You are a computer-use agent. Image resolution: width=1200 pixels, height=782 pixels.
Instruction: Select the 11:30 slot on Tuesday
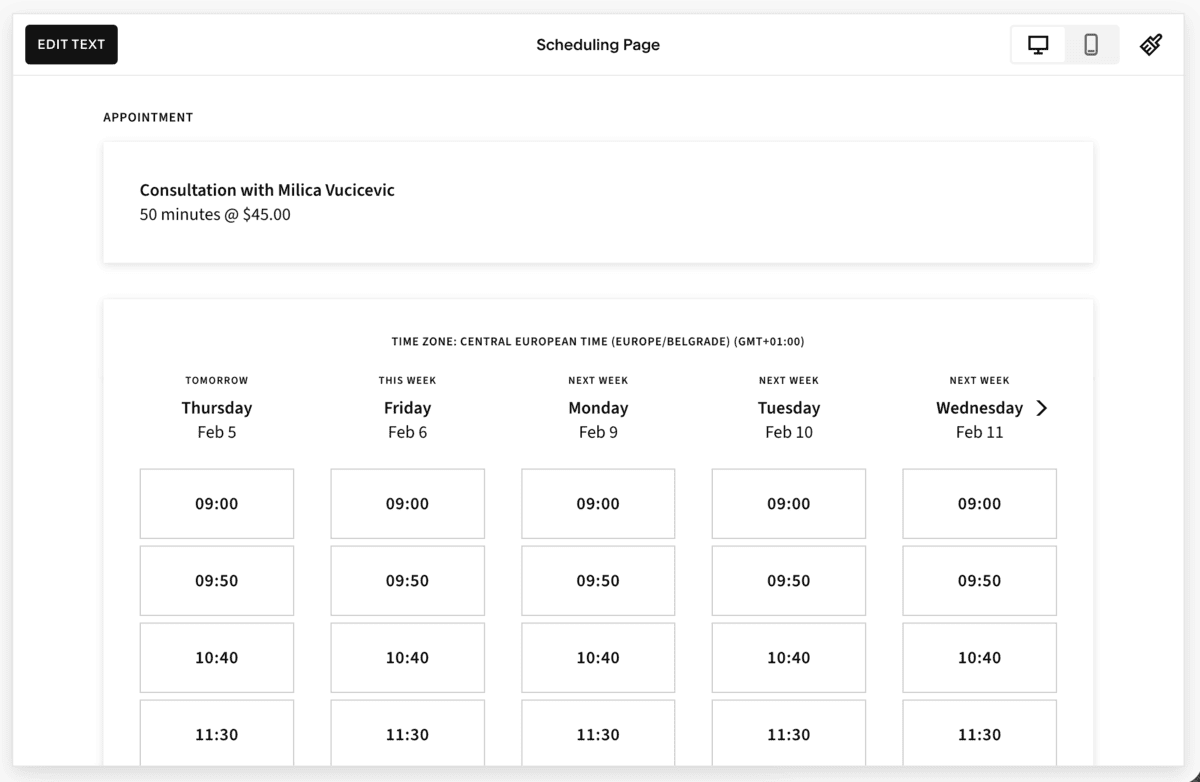[788, 734]
